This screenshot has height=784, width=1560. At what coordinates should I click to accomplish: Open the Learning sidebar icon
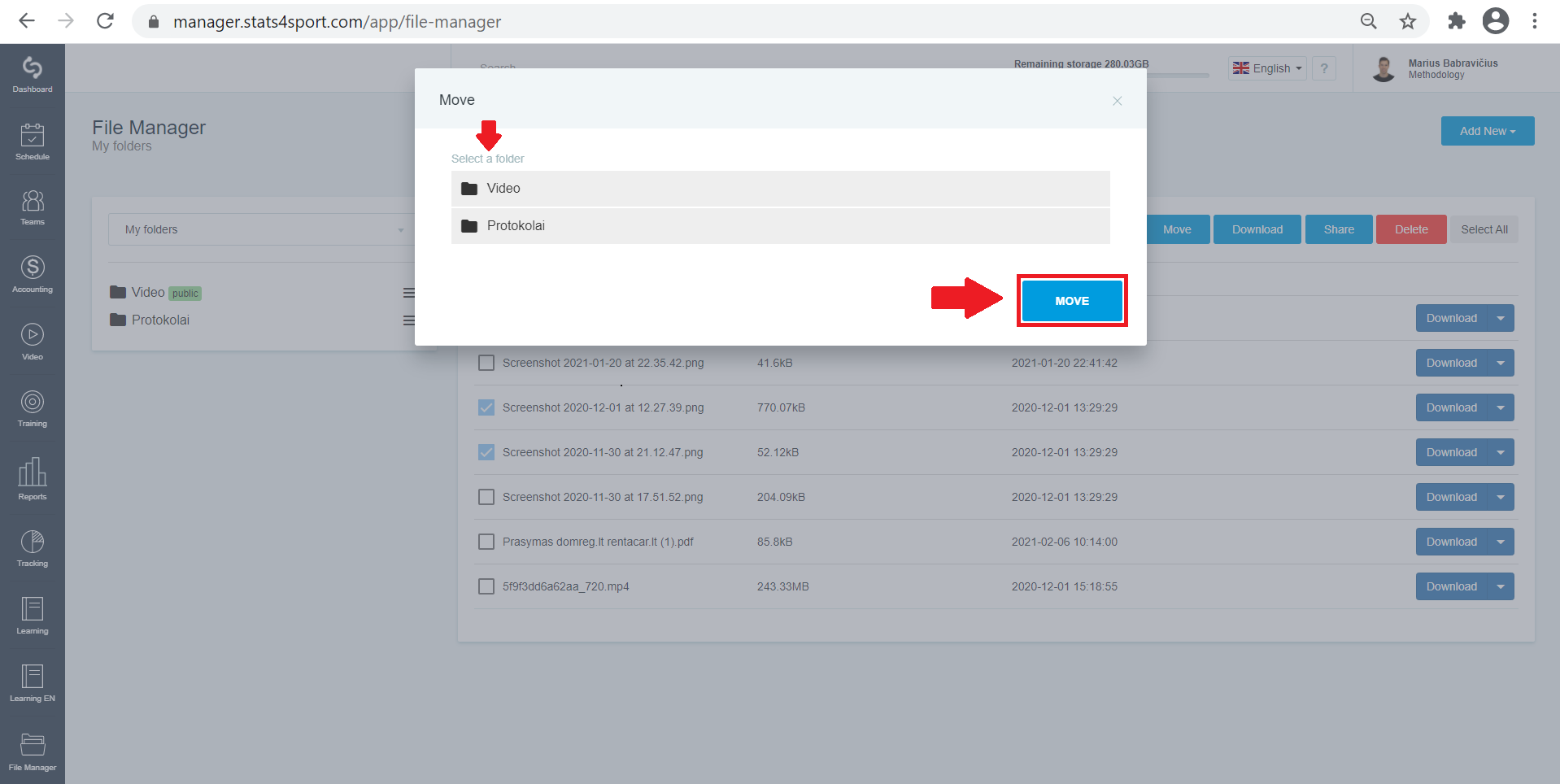pos(33,616)
